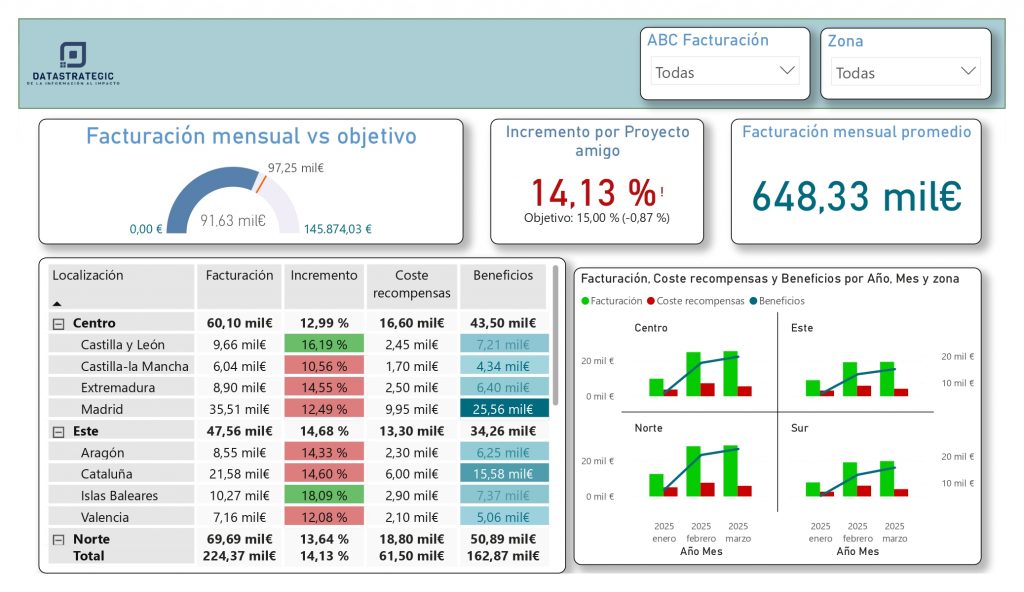
Task: Sort table by Incremento column header
Action: [323, 275]
